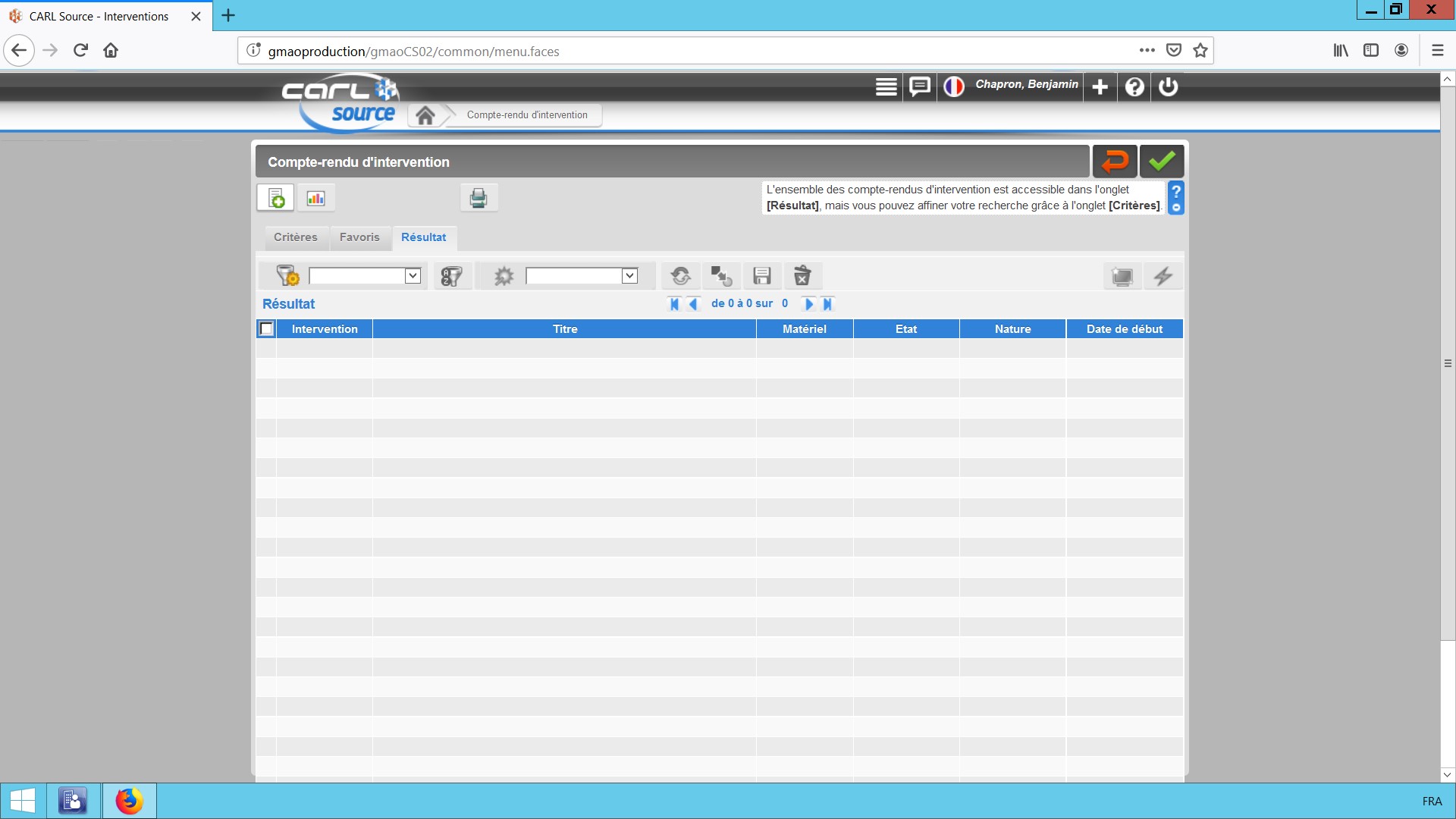This screenshot has width=1456, height=819.
Task: Click the refresh results icon
Action: click(680, 276)
